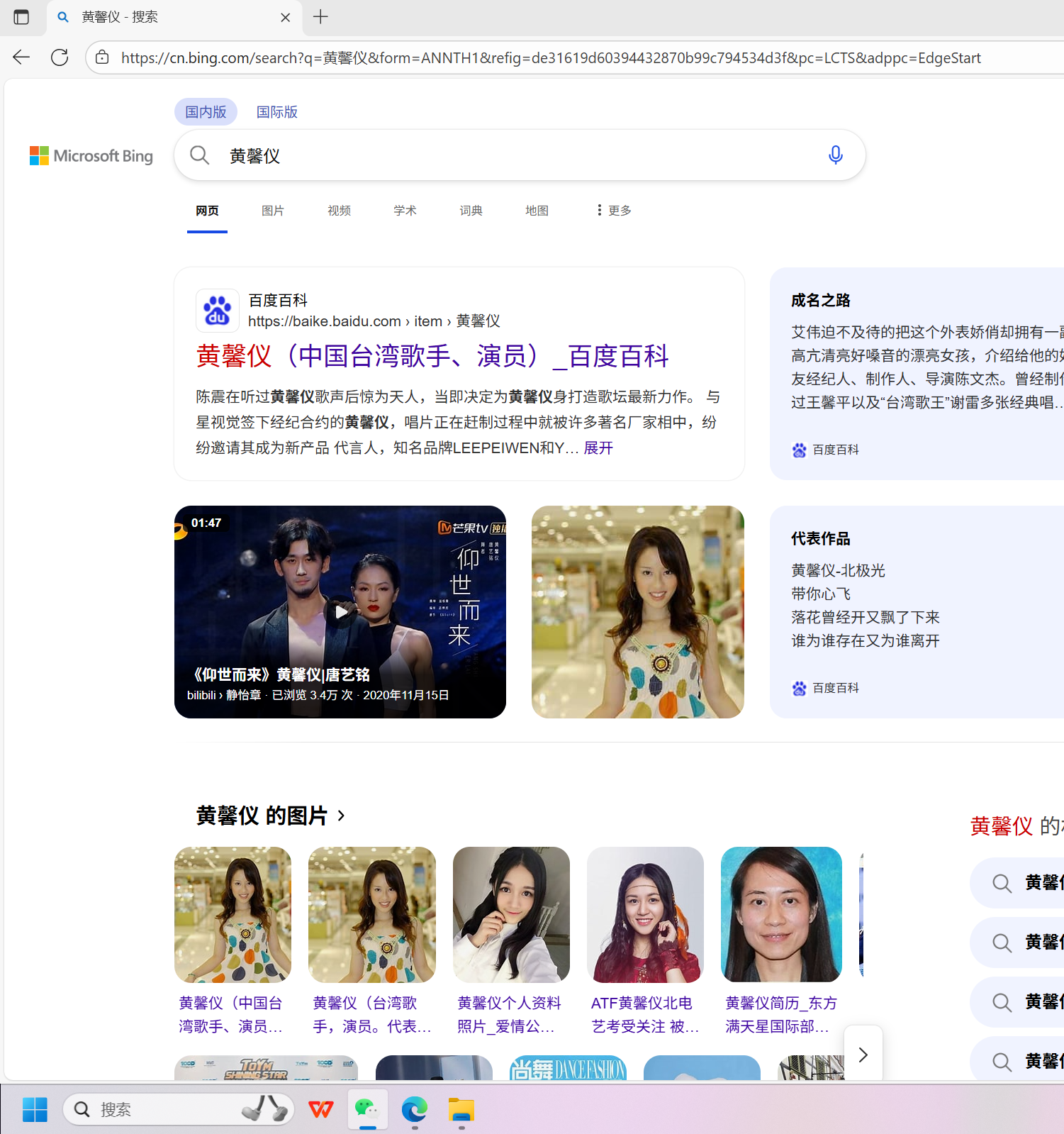Open 成名之路 card 百度百科 source
Viewport: 1064px width, 1134px height.
coord(826,450)
